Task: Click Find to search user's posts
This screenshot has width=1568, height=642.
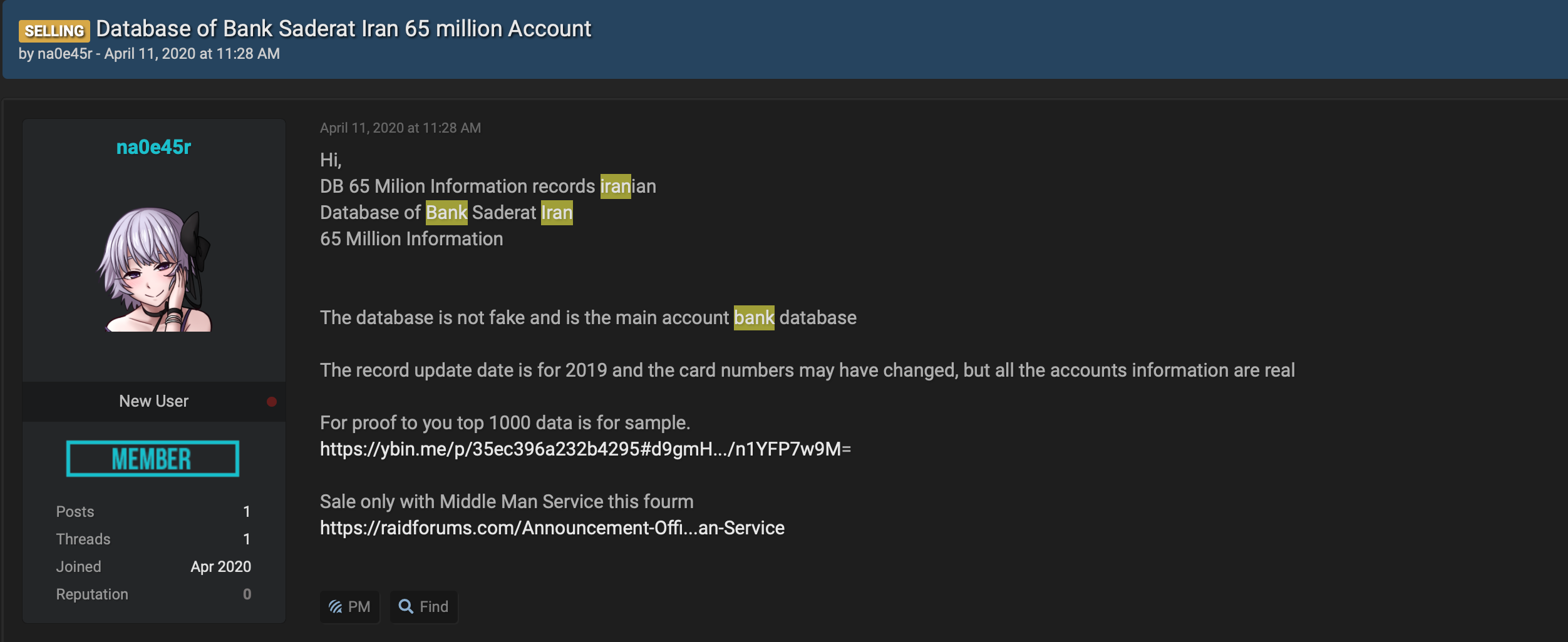Action: (424, 606)
